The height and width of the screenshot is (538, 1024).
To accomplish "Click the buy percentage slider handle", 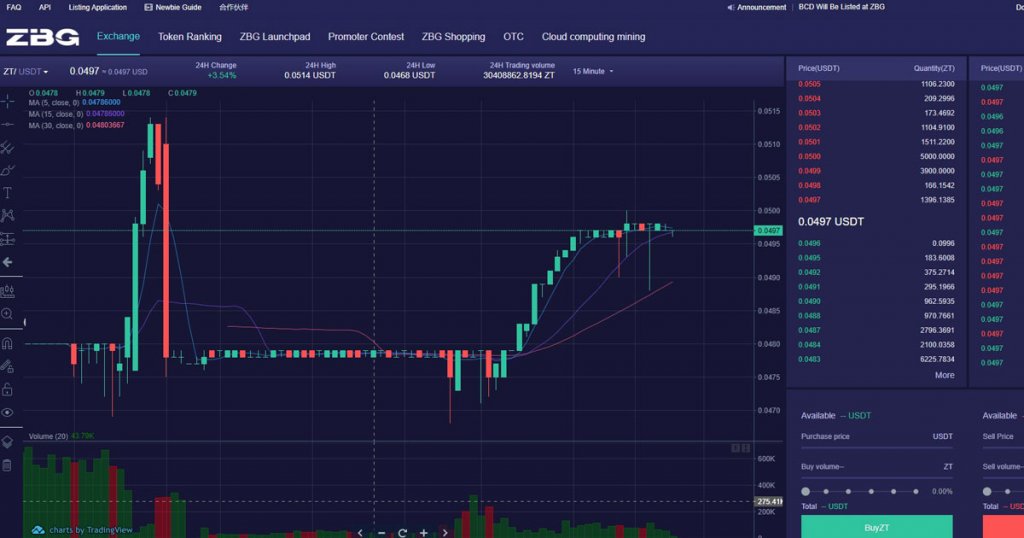I will pos(805,491).
